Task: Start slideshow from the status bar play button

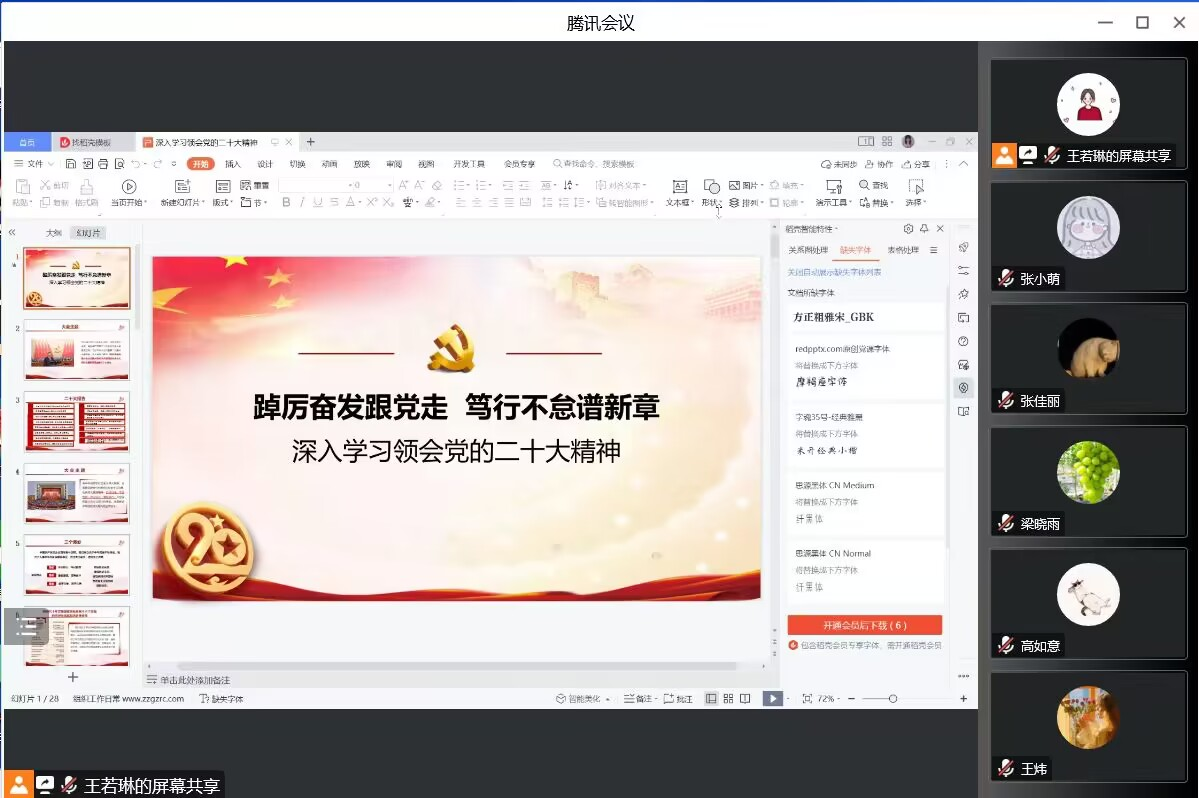Action: [771, 699]
